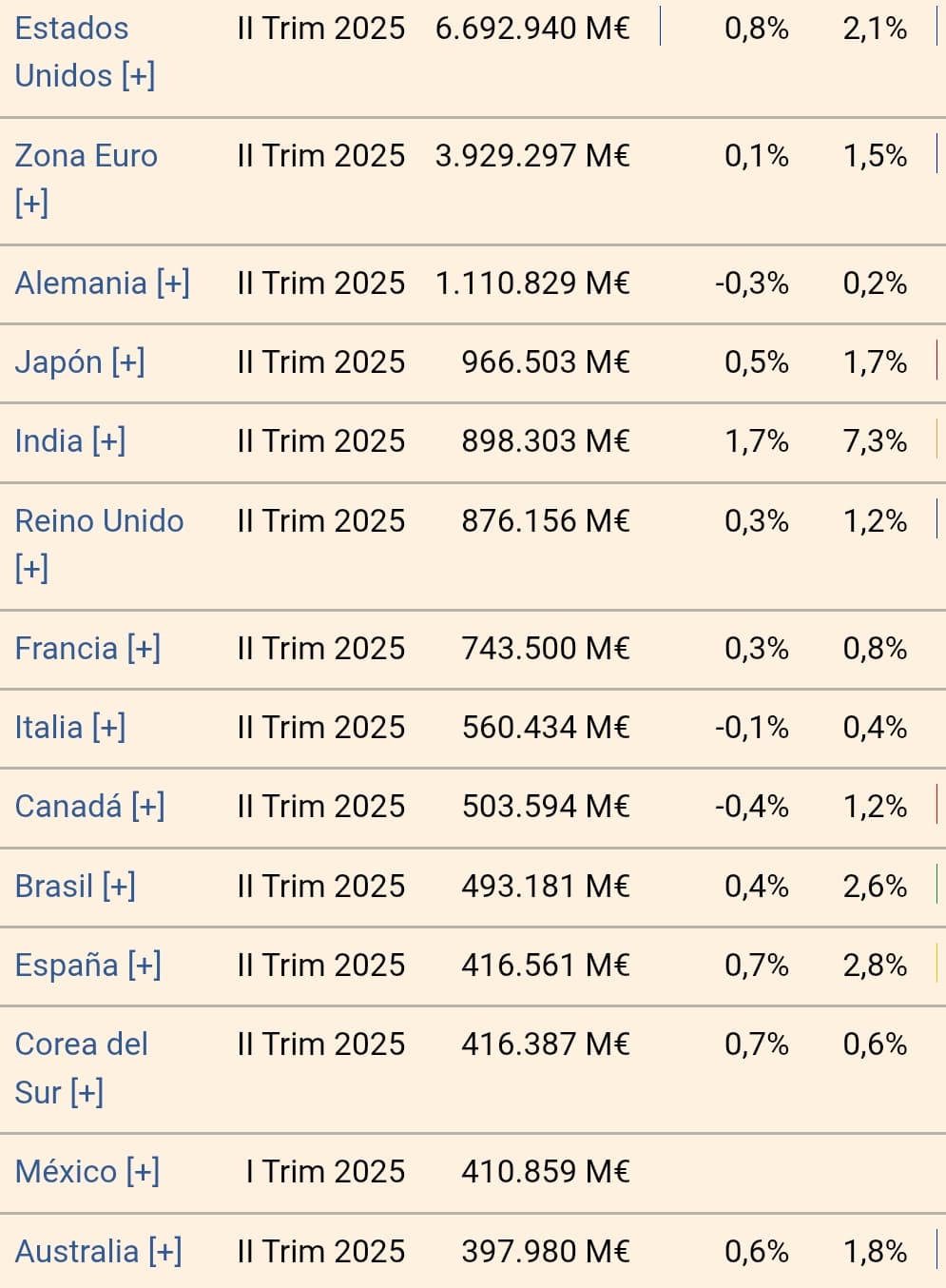This screenshot has height=1288, width=946.
Task: Open the Estados Unidos country link
Action: click(x=71, y=29)
